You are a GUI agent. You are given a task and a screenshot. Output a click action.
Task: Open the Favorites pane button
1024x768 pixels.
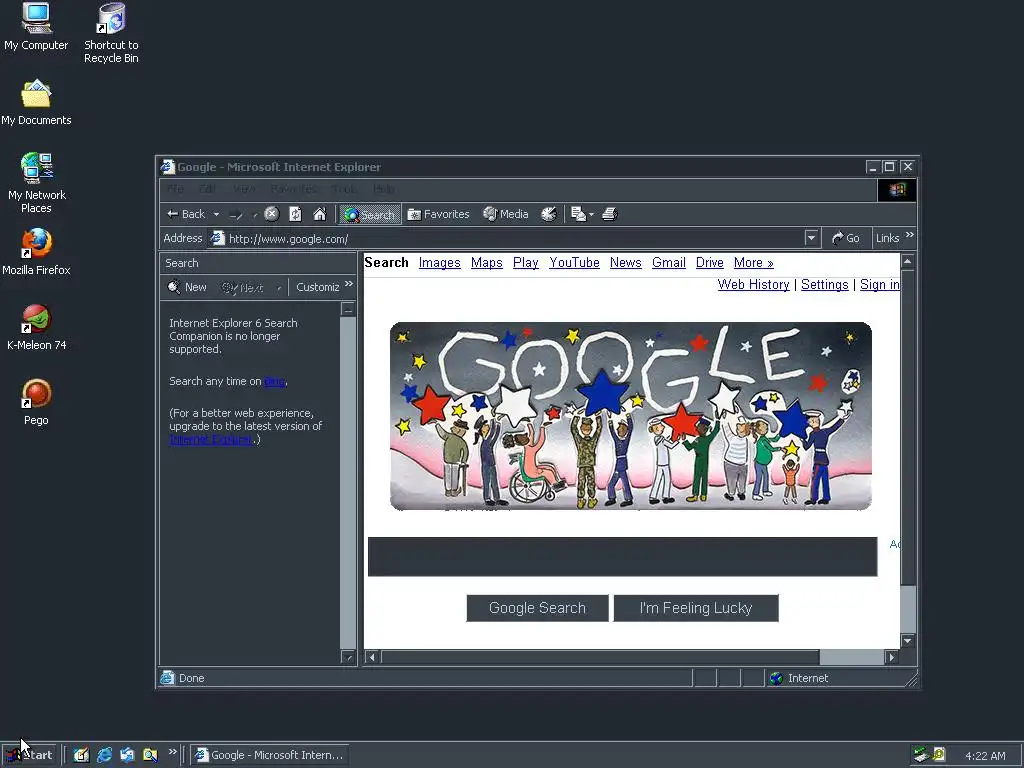(438, 214)
